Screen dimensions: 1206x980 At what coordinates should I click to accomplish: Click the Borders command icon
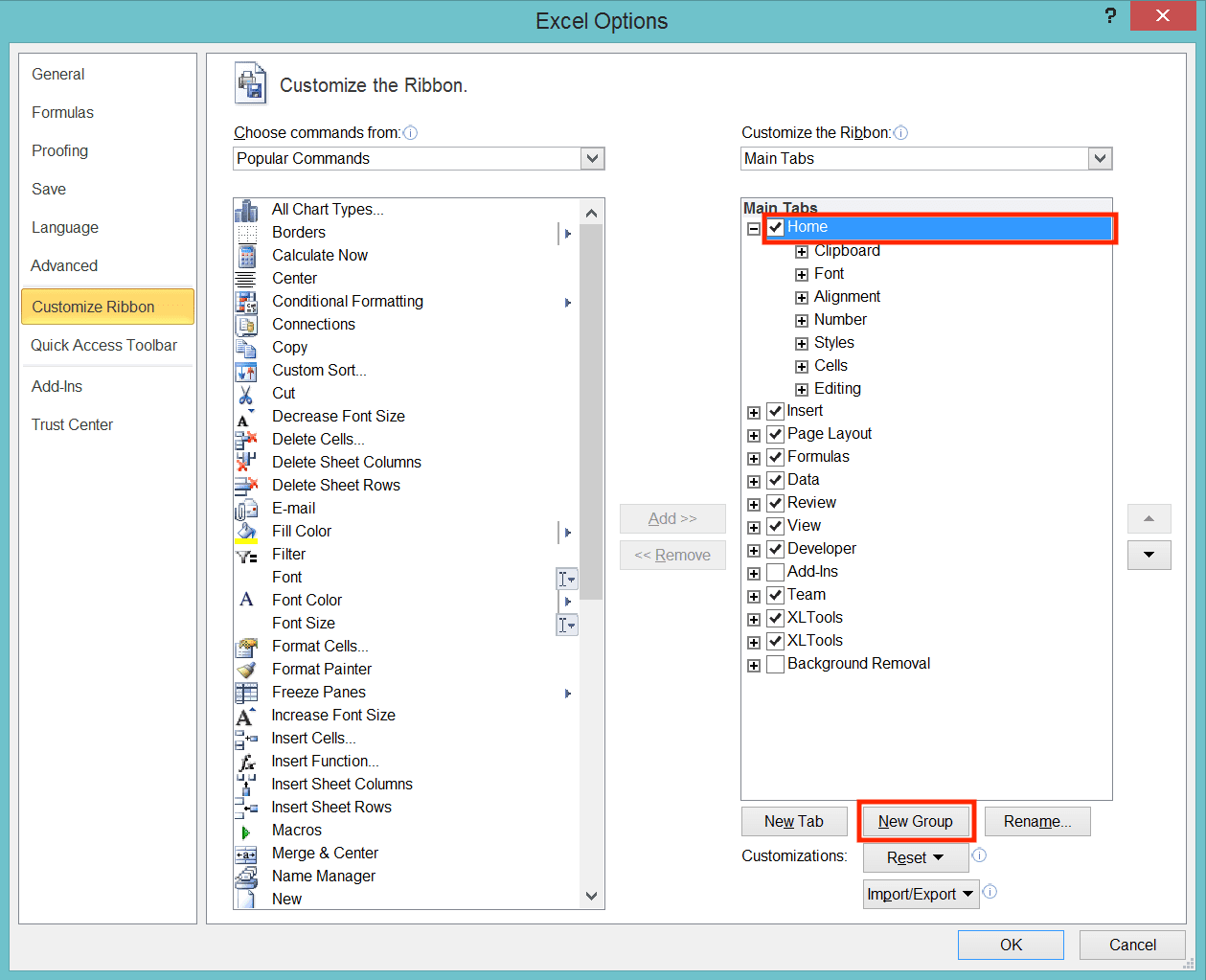[x=246, y=233]
